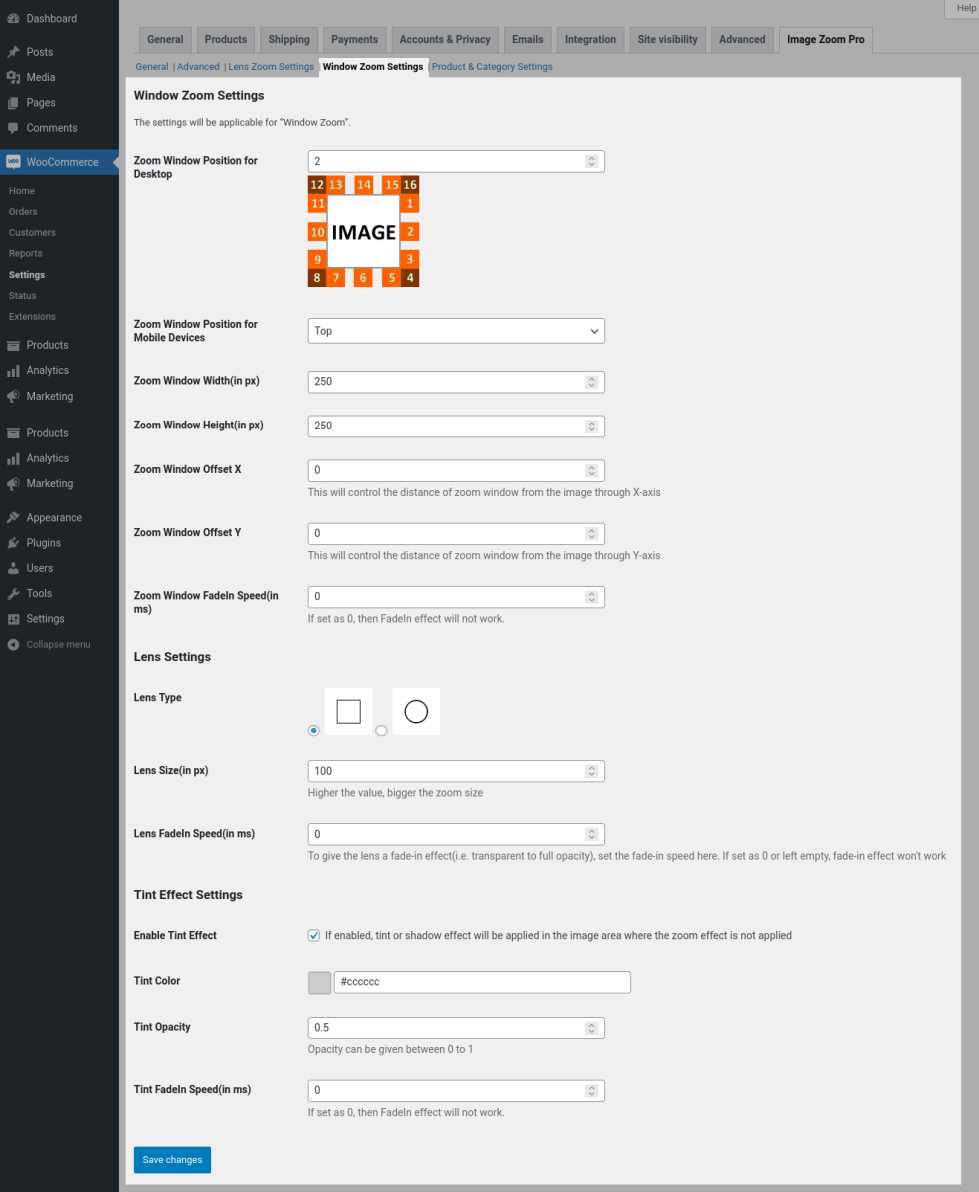Screen dimensions: 979x1192
Task: Click the Settings sliders icon in sidebar
Action: (13, 619)
